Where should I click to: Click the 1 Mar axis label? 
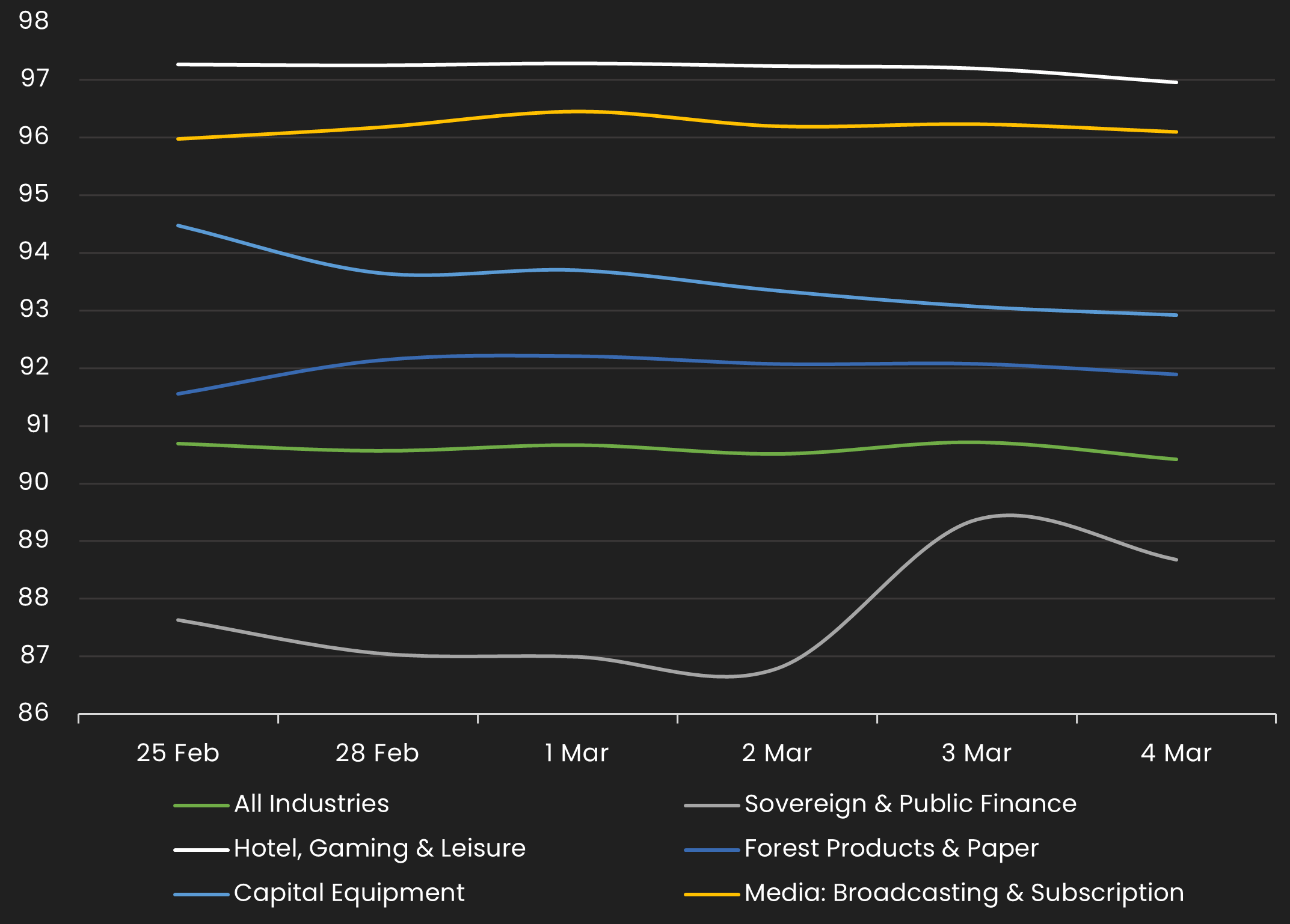(x=577, y=753)
